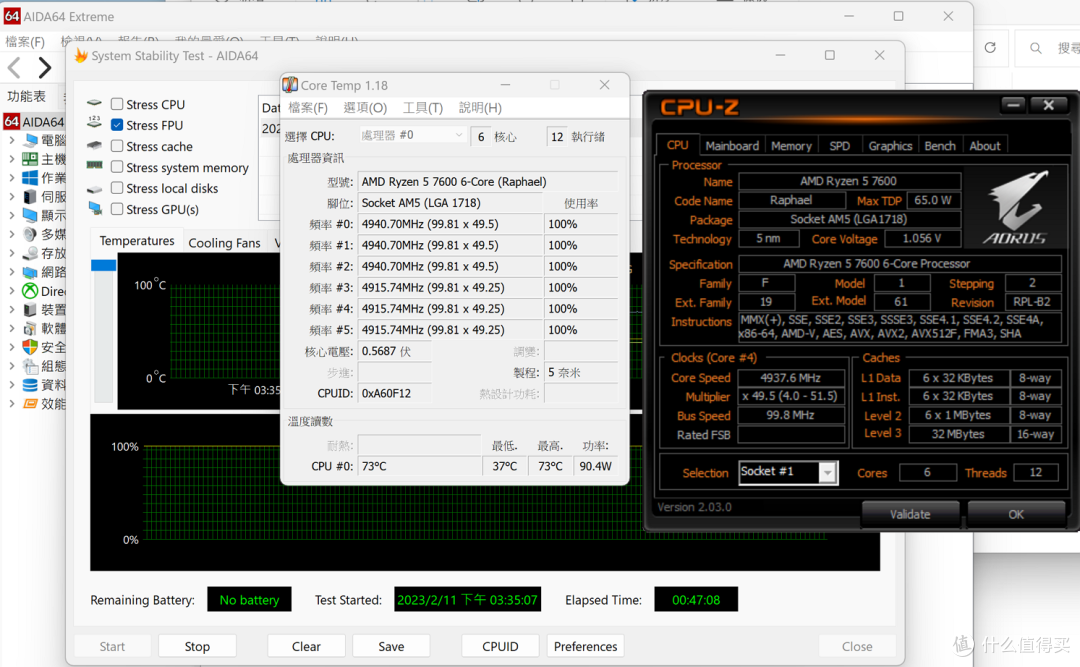Enable the Stress CPU checkbox

pos(117,104)
